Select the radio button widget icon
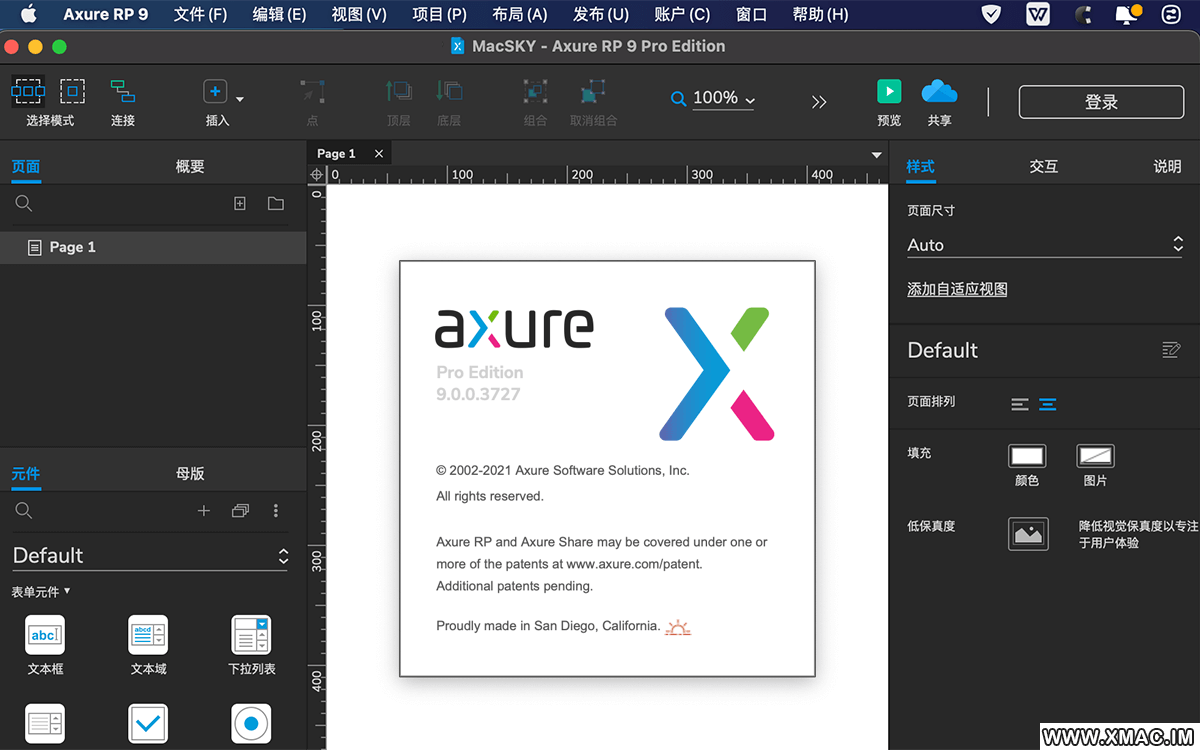This screenshot has height=750, width=1200. tap(251, 724)
